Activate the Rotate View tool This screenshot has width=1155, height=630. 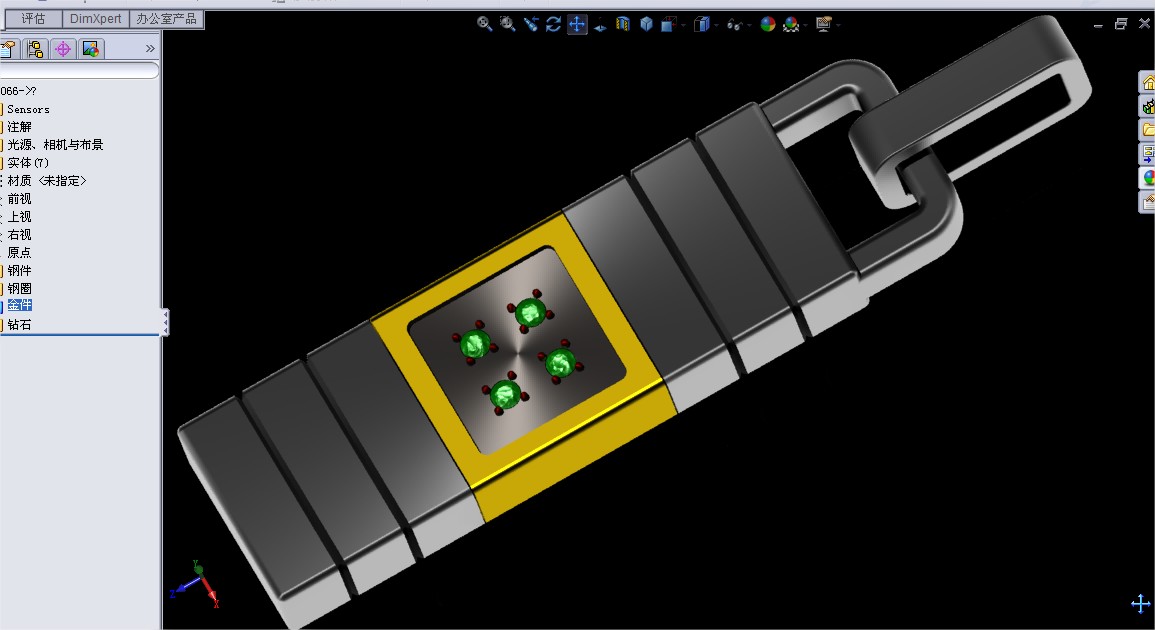click(x=553, y=24)
